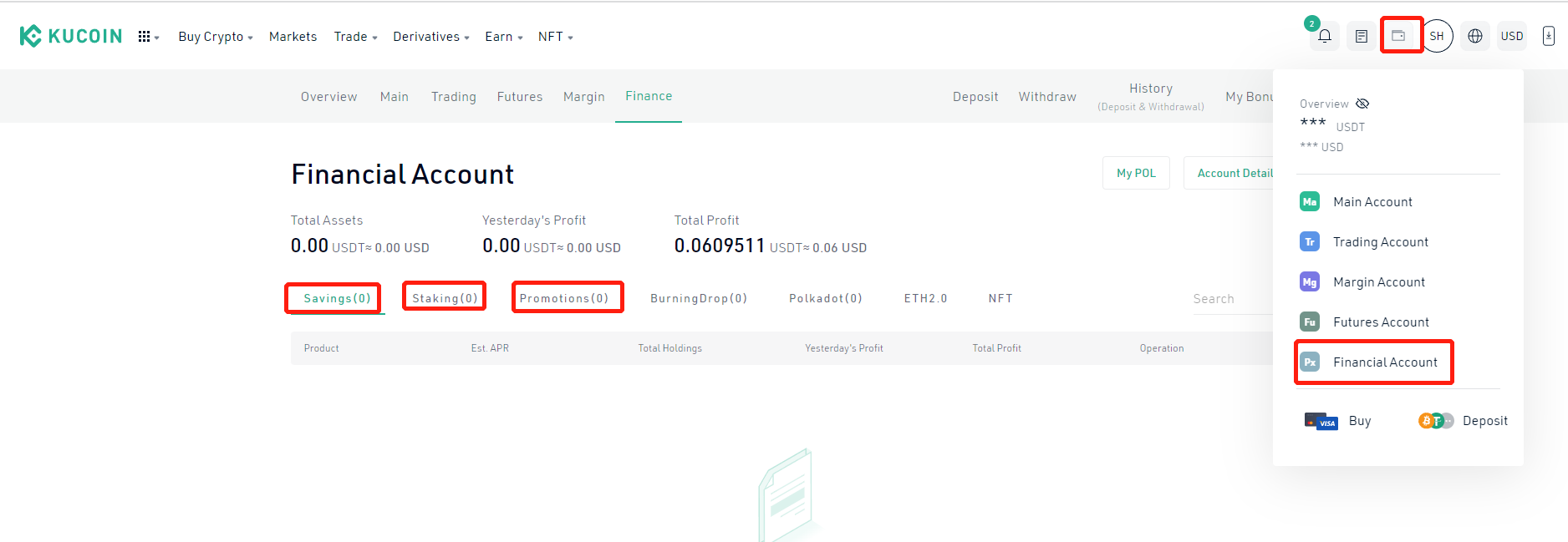1568x542 pixels.
Task: Open the Deposit link
Action: click(975, 97)
